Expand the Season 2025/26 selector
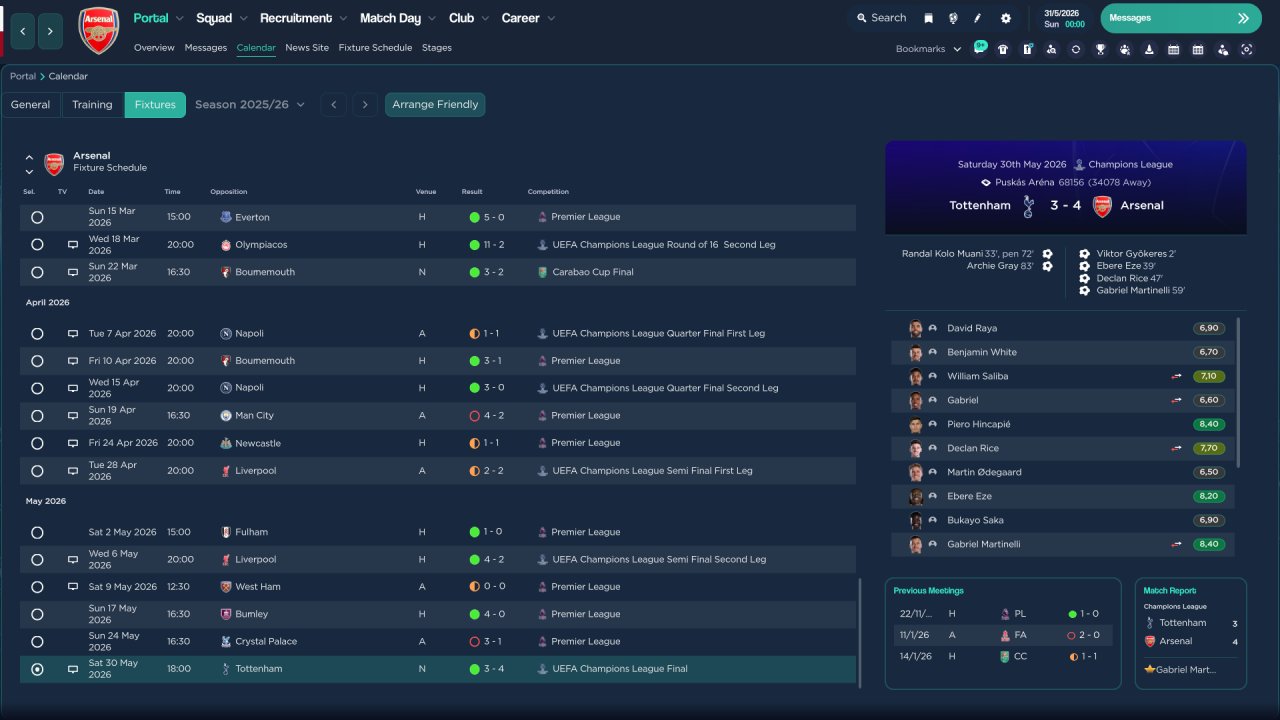The width and height of the screenshot is (1280, 720). pyautogui.click(x=250, y=105)
